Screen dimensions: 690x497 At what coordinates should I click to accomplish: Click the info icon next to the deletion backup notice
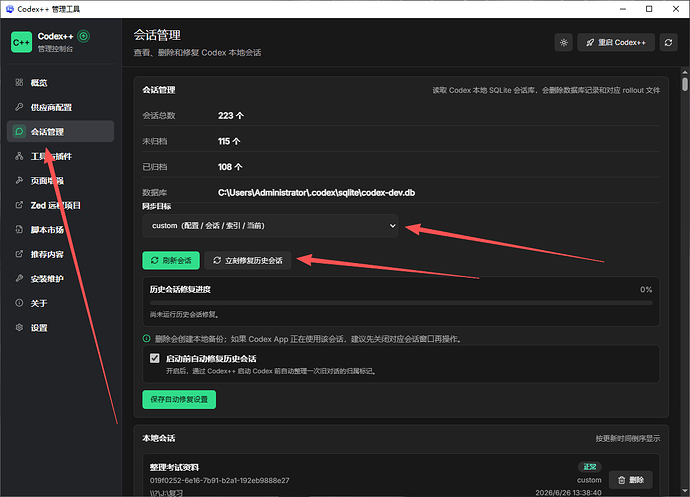tap(147, 339)
